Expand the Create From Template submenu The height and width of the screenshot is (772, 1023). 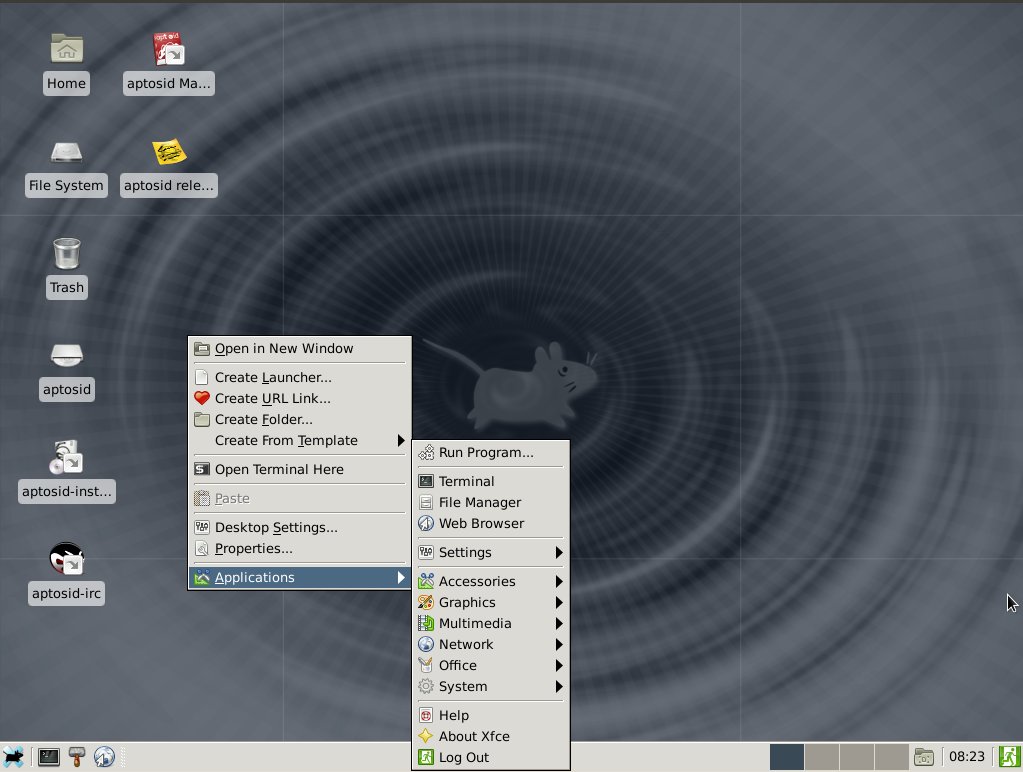click(x=299, y=440)
